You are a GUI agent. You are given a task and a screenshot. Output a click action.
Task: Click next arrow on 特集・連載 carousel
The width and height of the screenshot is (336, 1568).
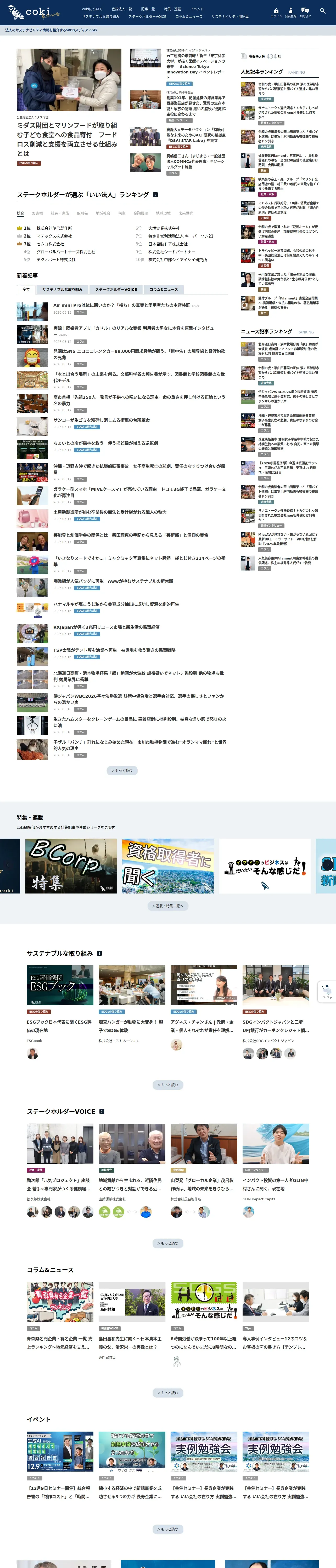click(328, 865)
